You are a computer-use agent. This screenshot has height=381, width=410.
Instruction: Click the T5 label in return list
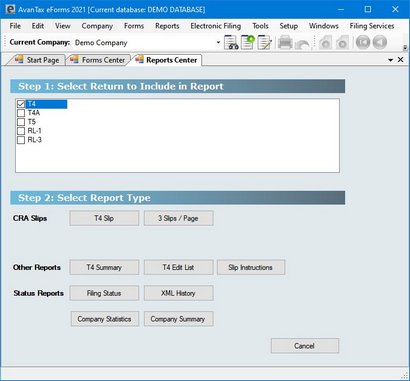(x=32, y=122)
